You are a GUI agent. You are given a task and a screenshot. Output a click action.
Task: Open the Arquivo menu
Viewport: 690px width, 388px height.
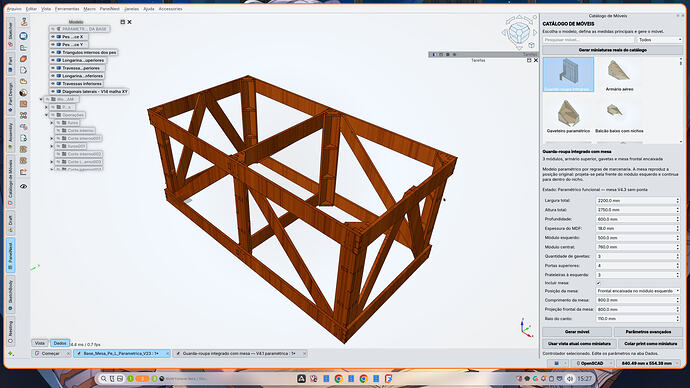[14, 9]
